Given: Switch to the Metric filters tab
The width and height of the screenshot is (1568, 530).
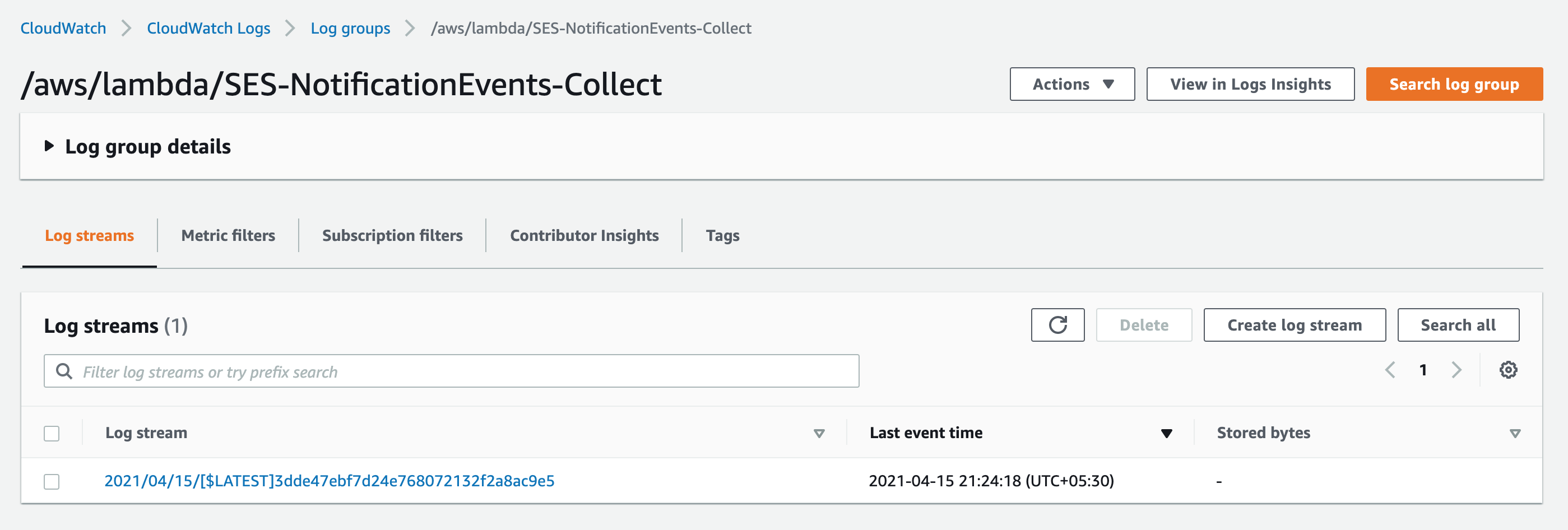Looking at the screenshot, I should tap(228, 235).
